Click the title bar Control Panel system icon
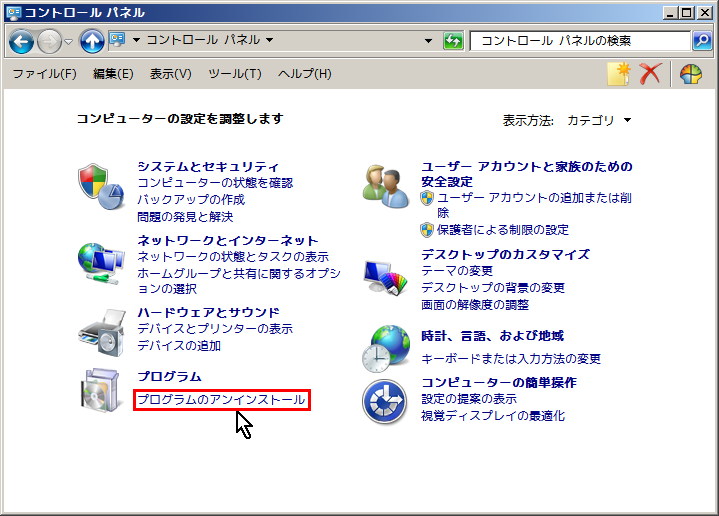The width and height of the screenshot is (719, 516). pyautogui.click(x=13, y=12)
